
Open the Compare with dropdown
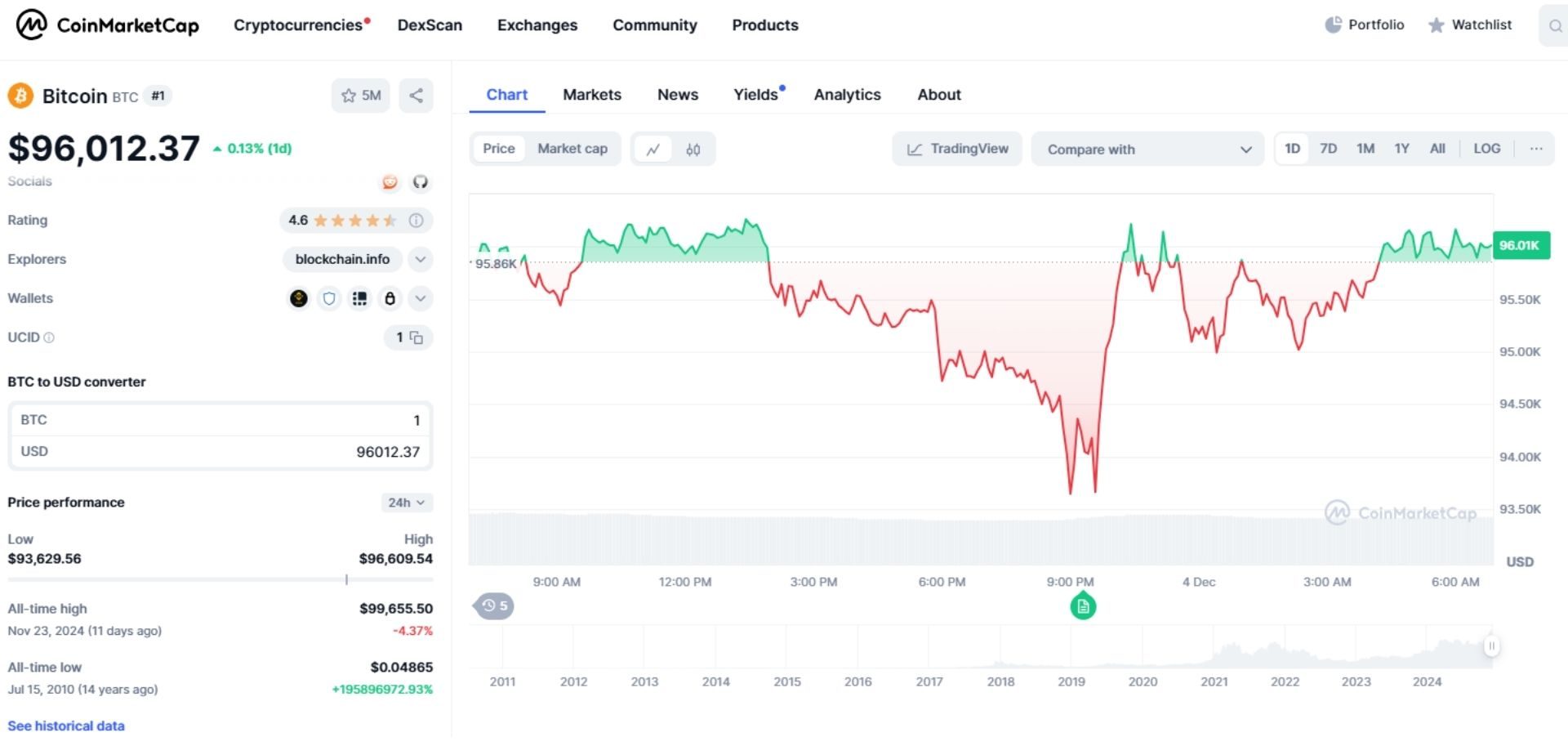(1147, 150)
